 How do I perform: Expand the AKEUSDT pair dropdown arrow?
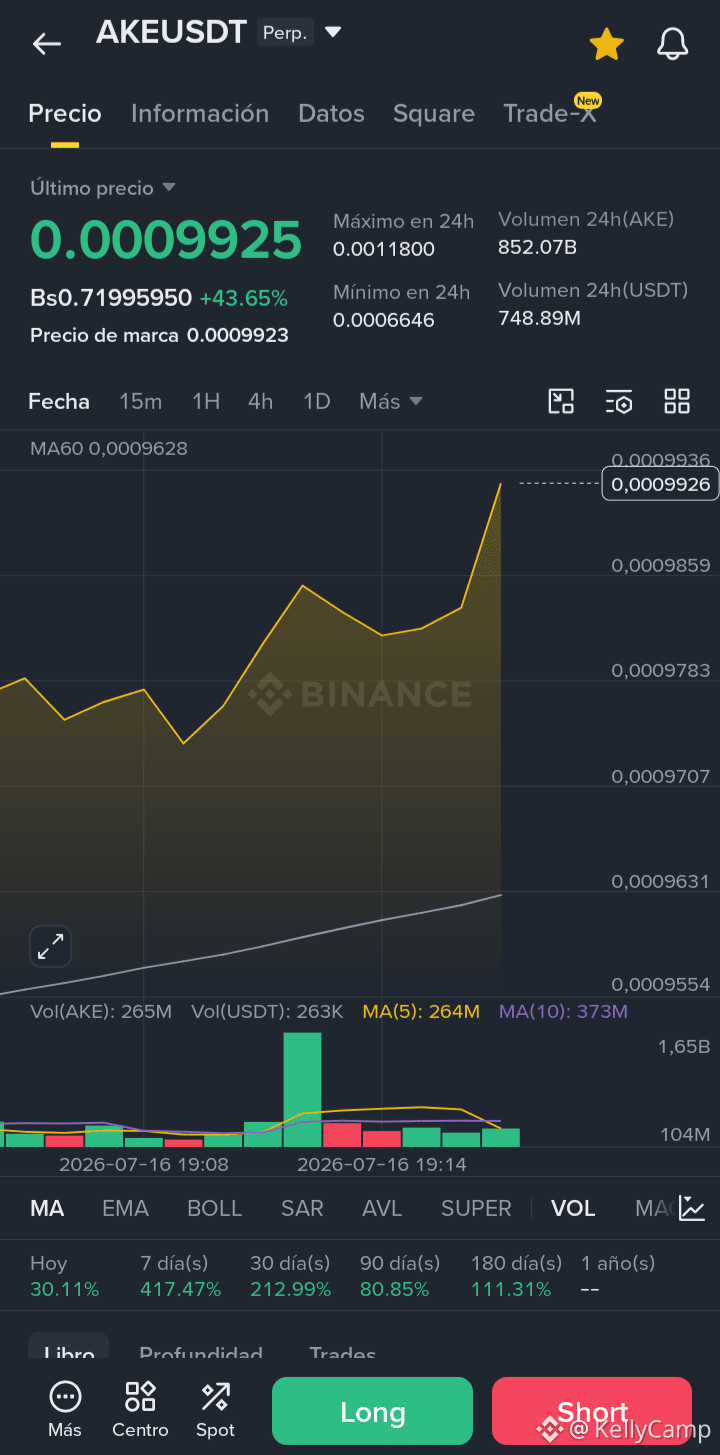coord(333,32)
